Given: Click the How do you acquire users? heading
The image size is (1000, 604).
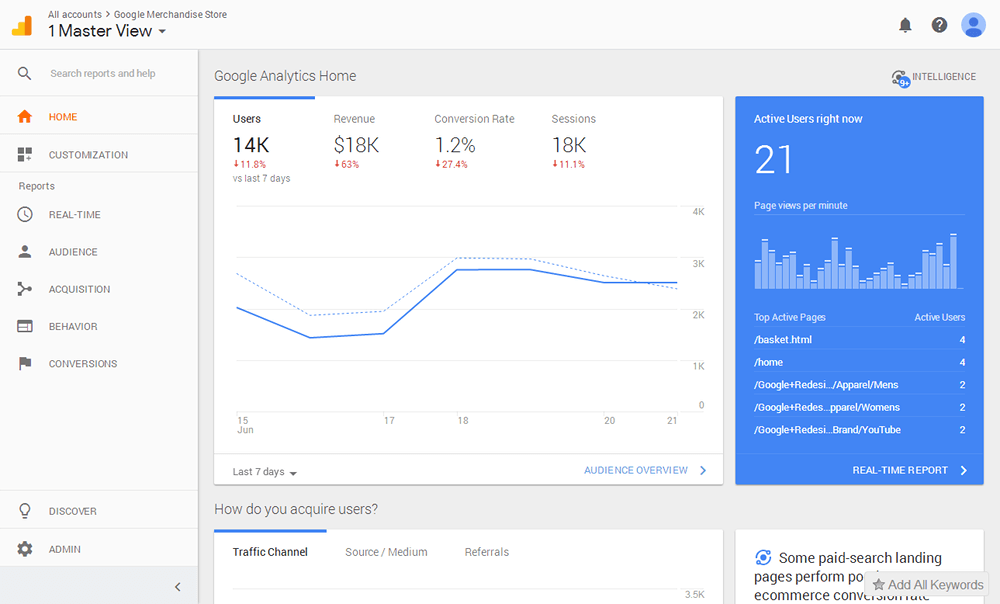Looking at the screenshot, I should pyautogui.click(x=296, y=509).
